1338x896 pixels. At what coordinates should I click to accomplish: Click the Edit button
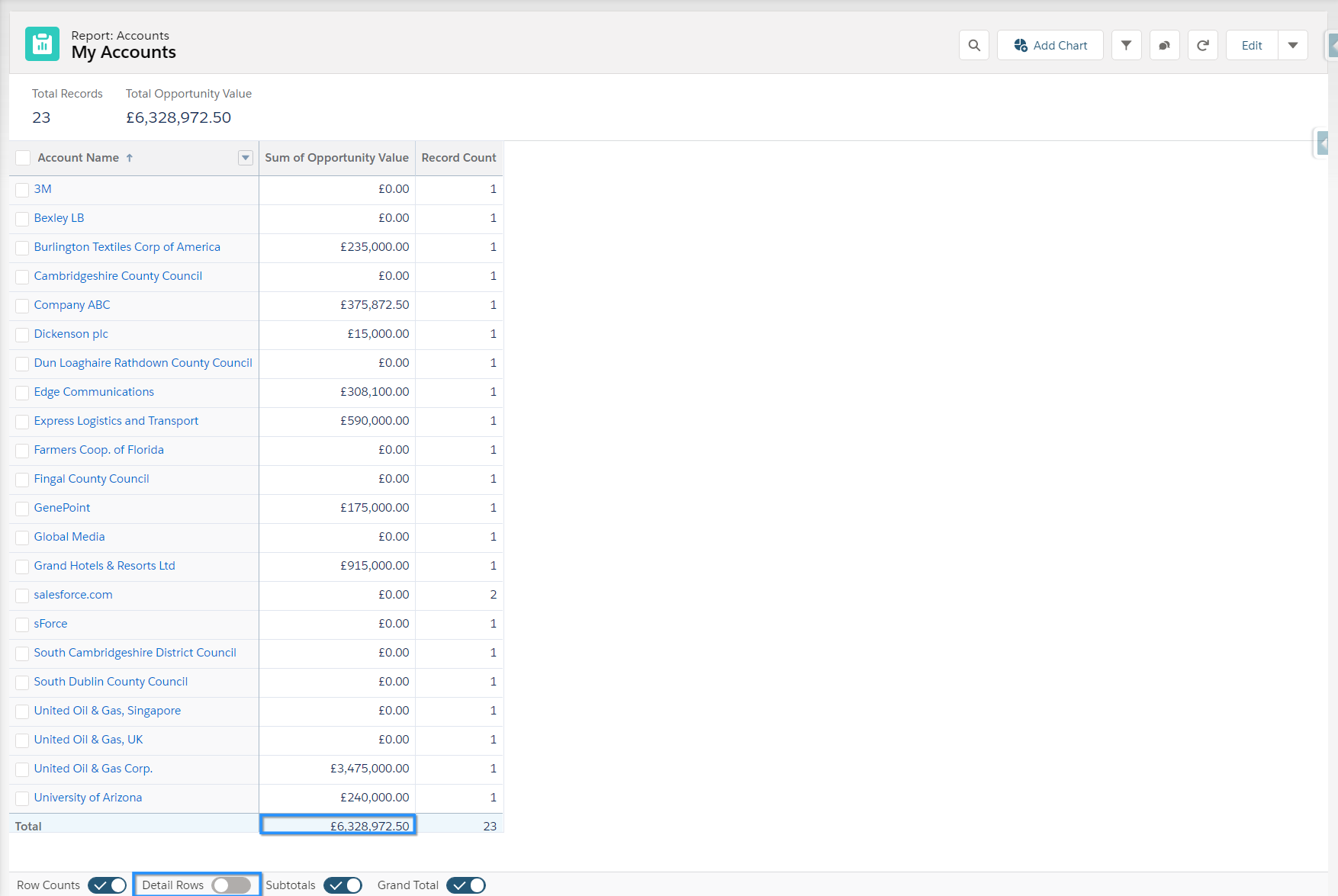click(1251, 46)
